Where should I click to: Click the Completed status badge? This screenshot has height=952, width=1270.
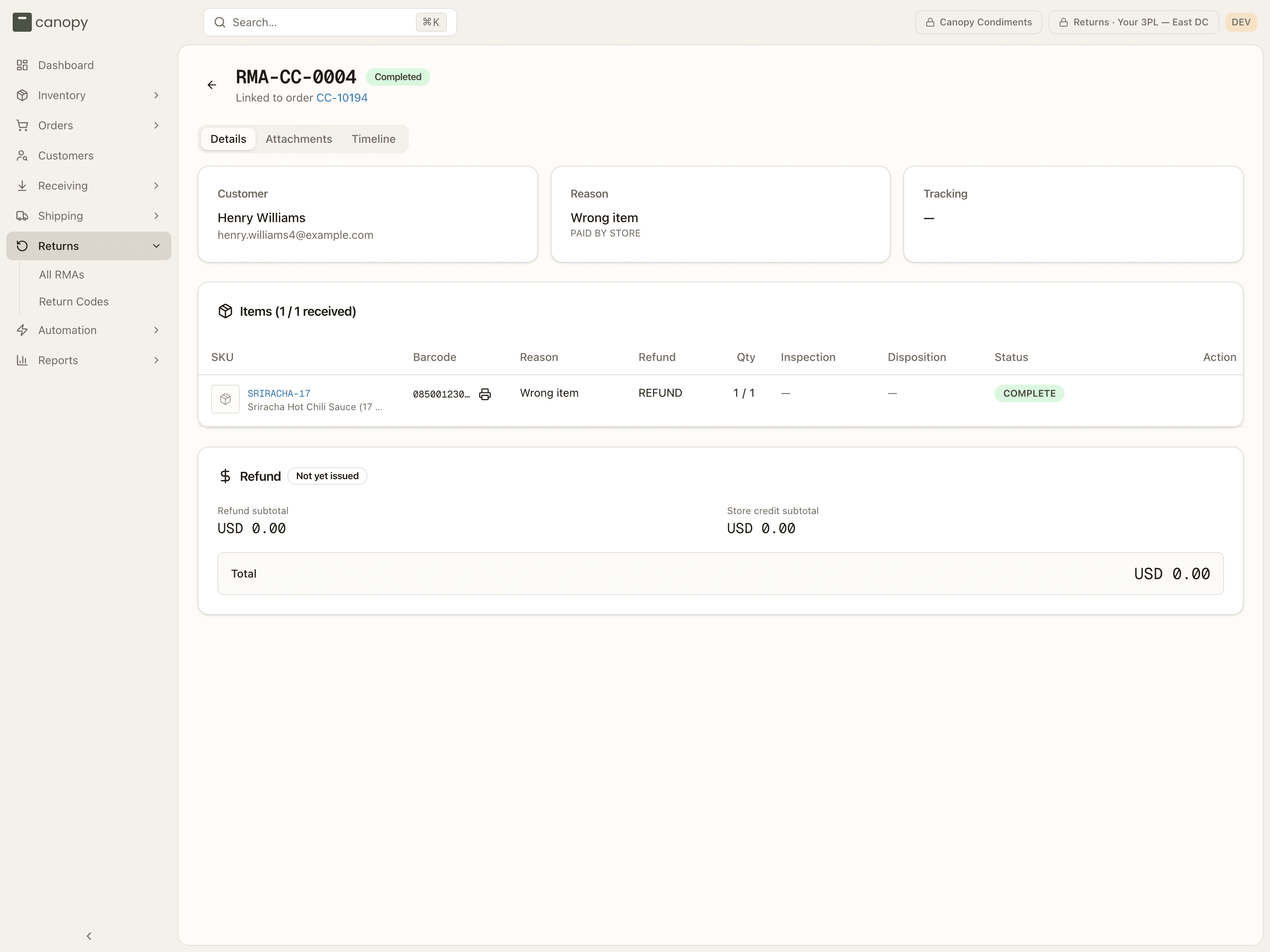point(398,77)
